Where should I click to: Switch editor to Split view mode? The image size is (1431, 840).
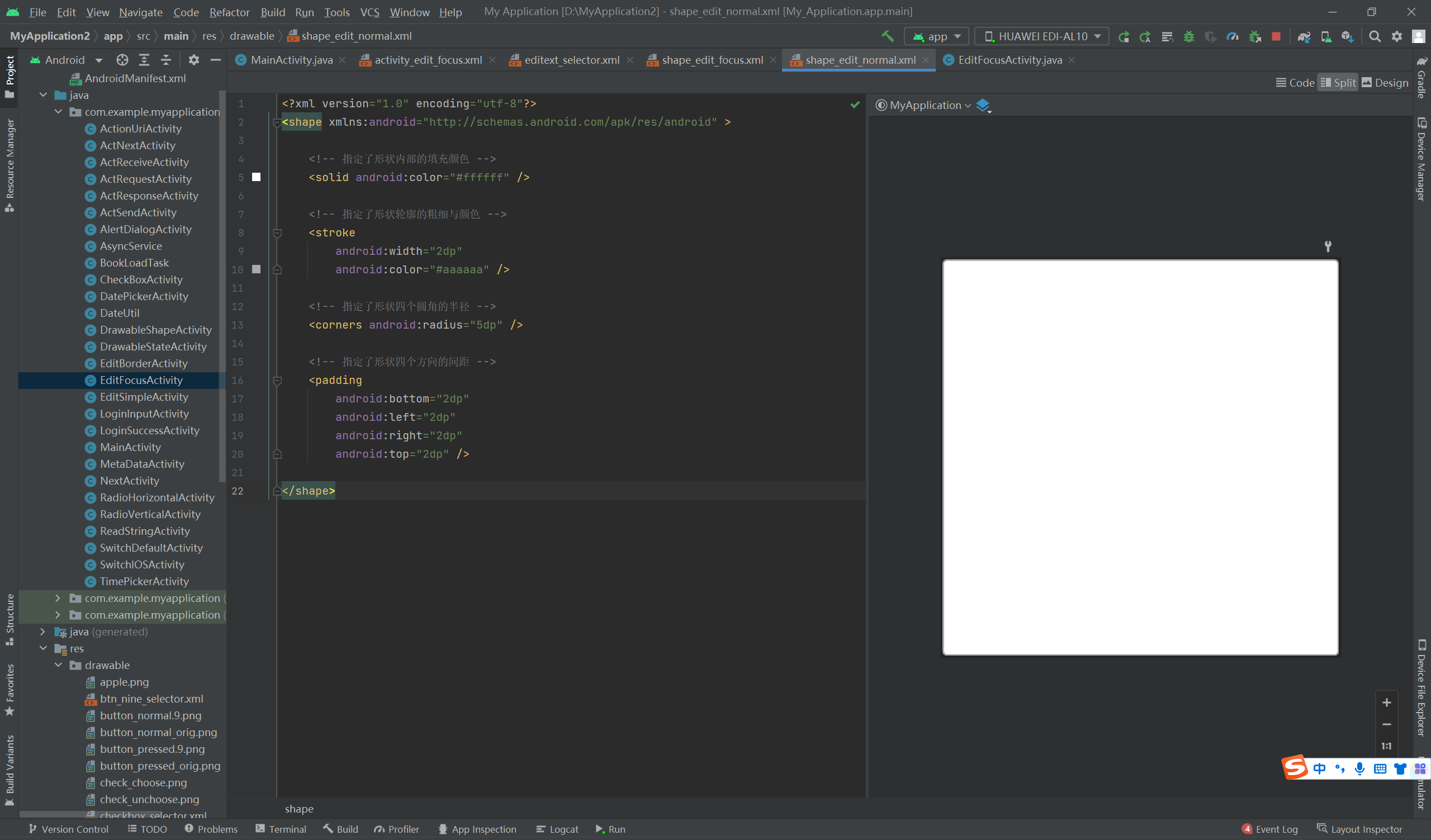tap(1338, 83)
